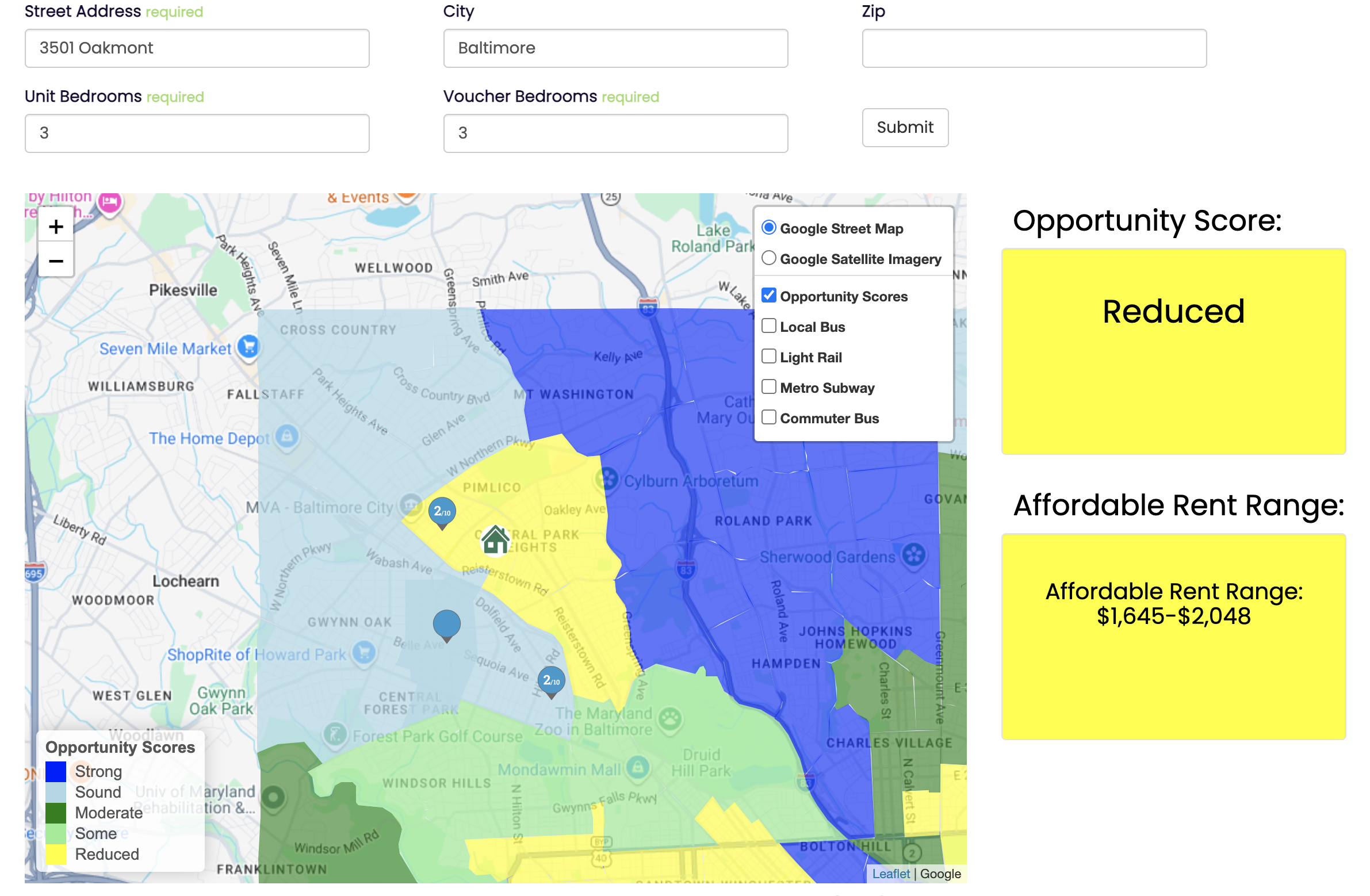
Task: Click the Strong blue legend swatch
Action: (56, 772)
